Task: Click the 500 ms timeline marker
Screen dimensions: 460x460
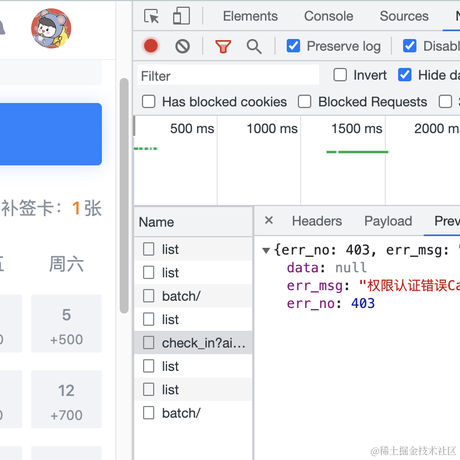Action: [192, 129]
